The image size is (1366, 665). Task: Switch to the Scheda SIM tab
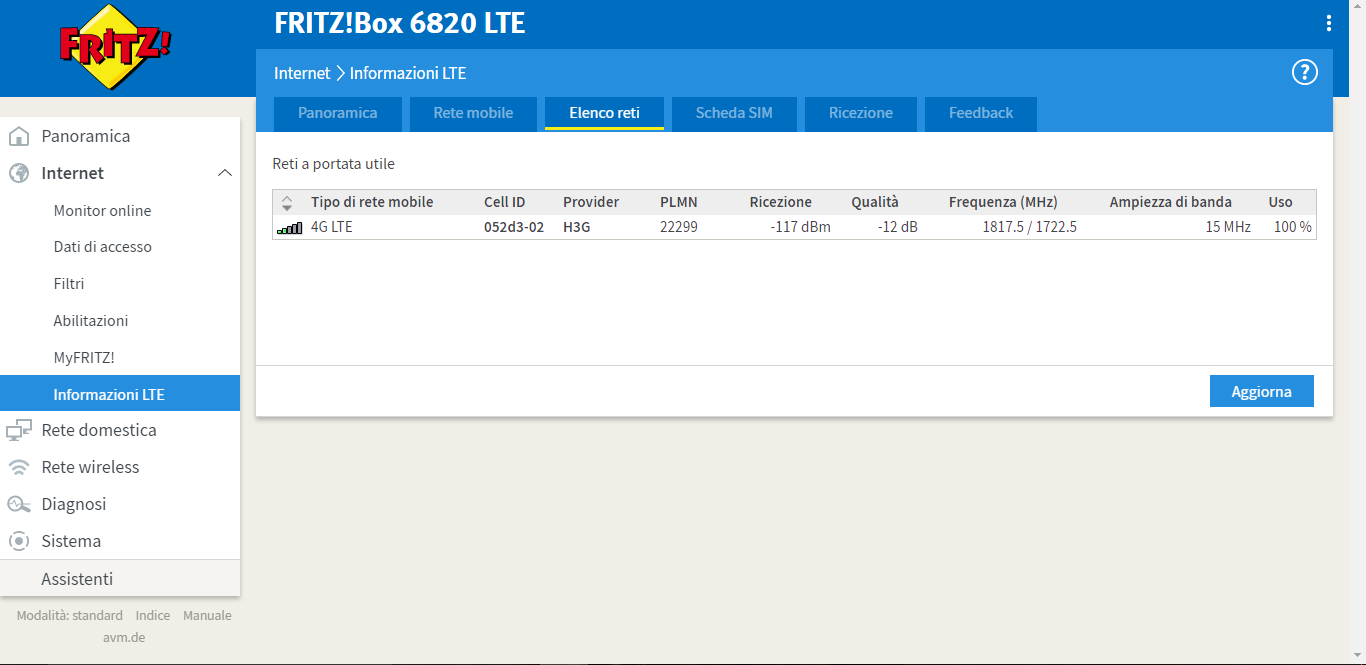tap(734, 113)
